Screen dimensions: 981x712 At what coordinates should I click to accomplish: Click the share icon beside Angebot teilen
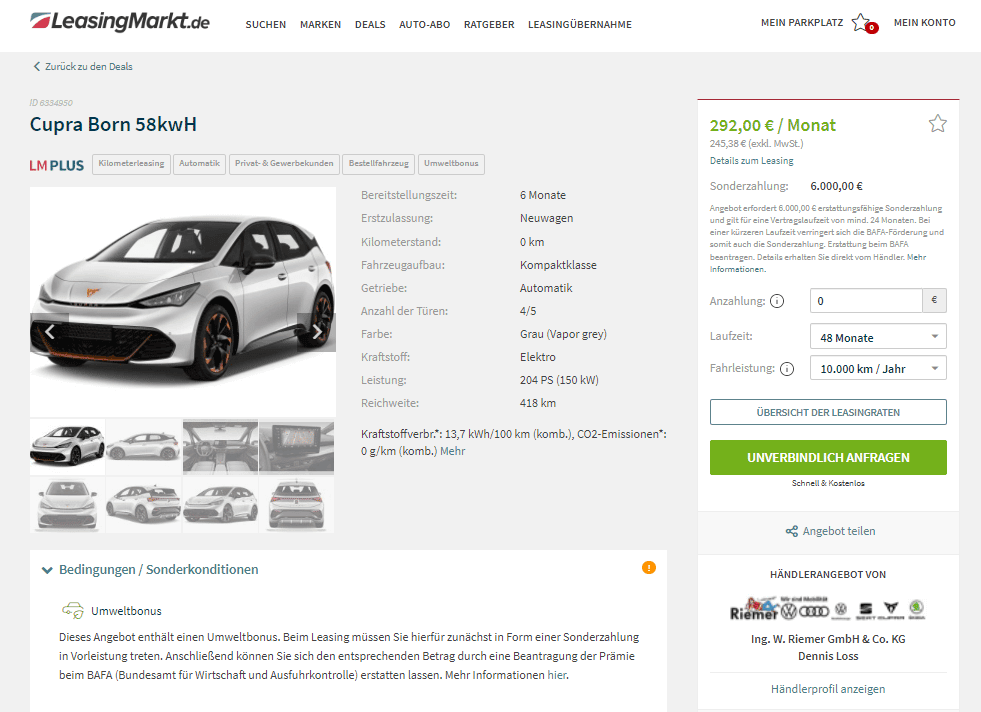click(x=791, y=531)
